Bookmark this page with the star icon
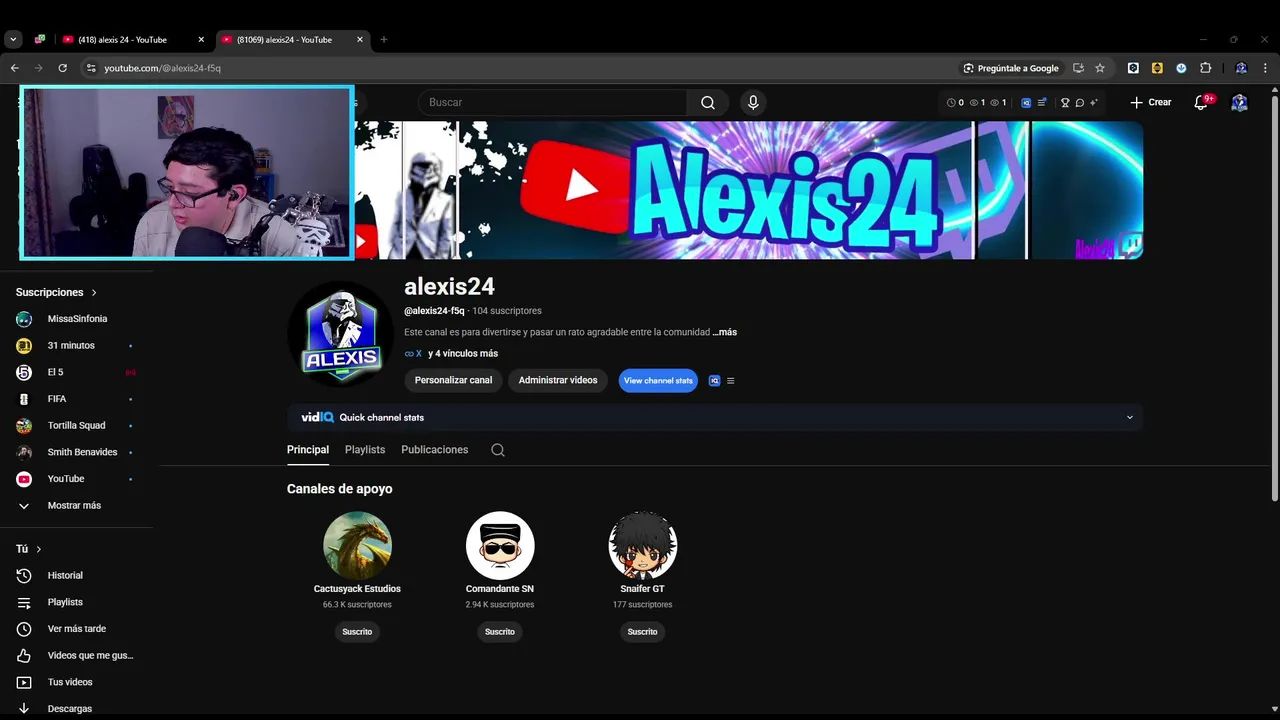The image size is (1280, 720). pos(1100,68)
